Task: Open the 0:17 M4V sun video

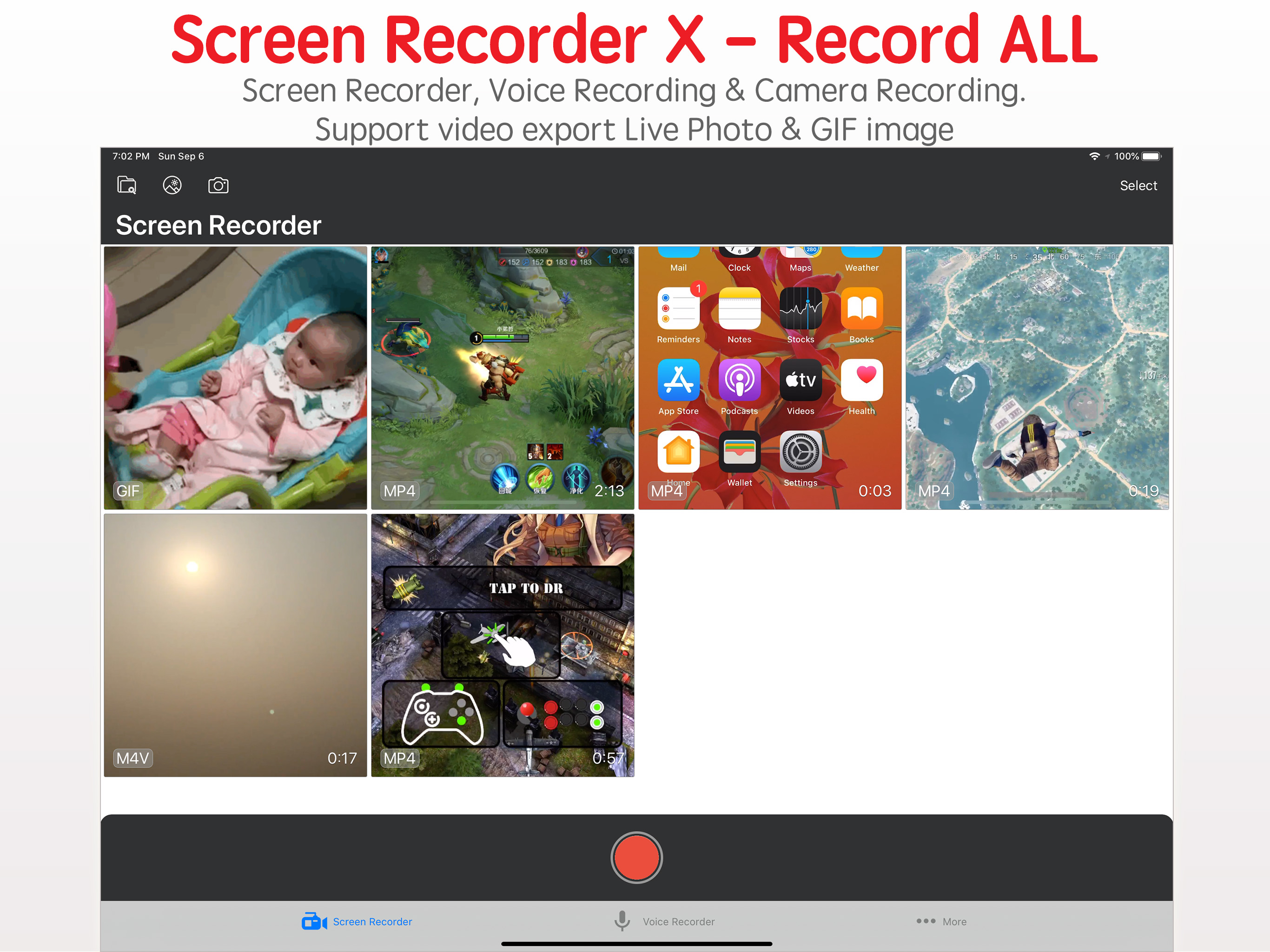Action: coord(235,645)
